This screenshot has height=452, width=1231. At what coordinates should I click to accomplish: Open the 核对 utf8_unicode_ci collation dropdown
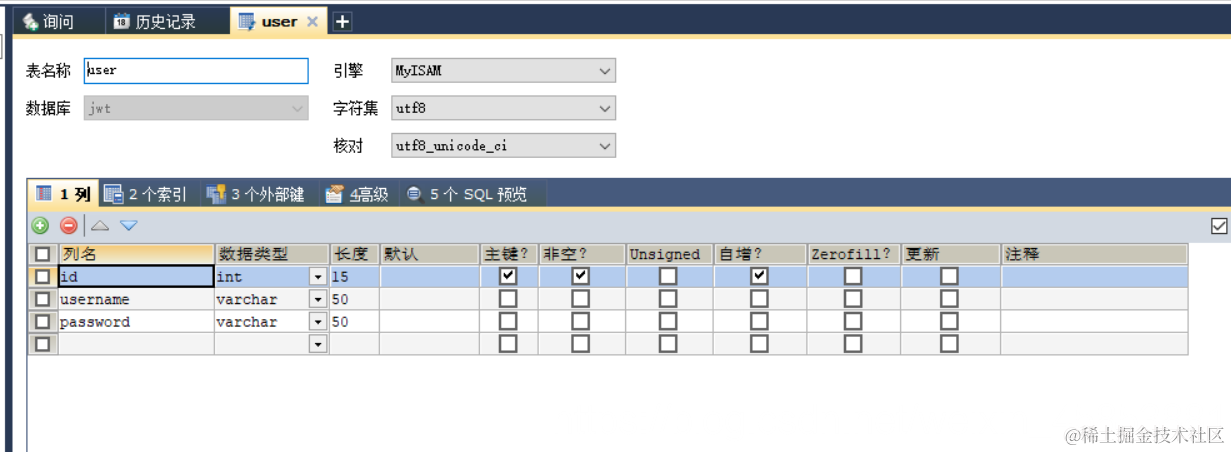[x=504, y=145]
